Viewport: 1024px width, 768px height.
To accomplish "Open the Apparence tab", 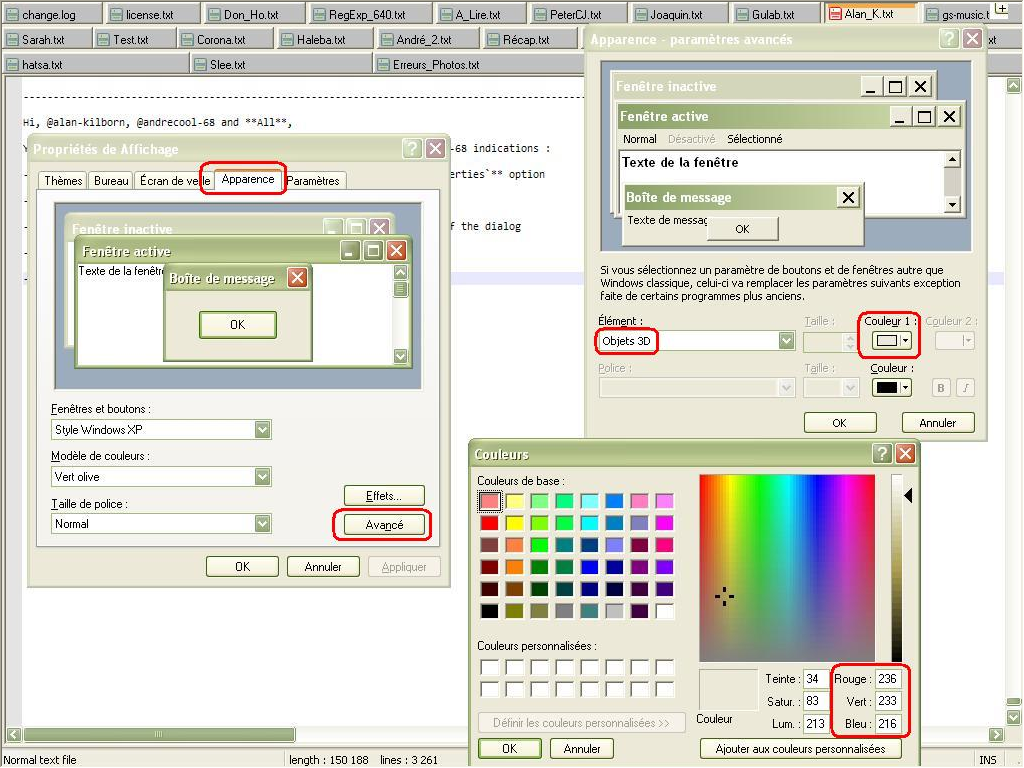I will click(248, 179).
